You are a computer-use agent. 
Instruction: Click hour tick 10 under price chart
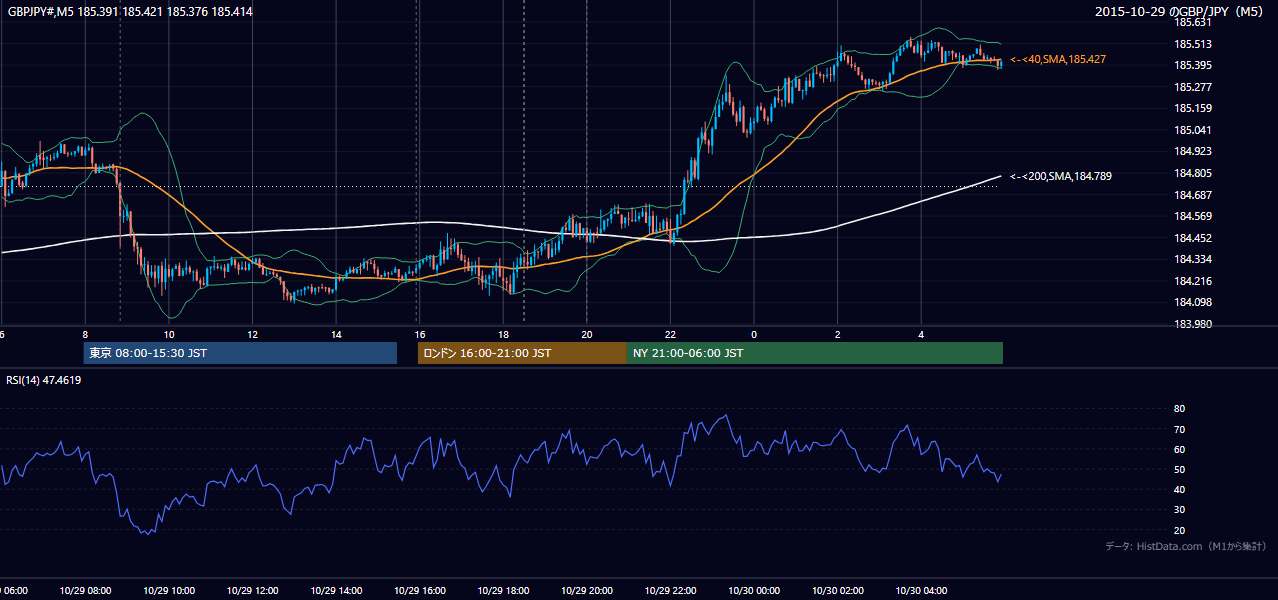(x=169, y=335)
